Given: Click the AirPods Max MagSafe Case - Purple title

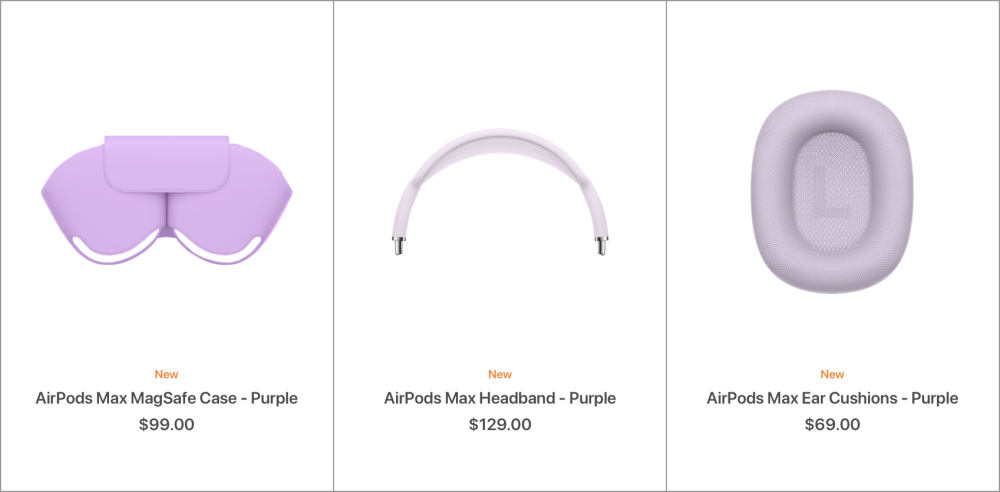Looking at the screenshot, I should pyautogui.click(x=166, y=398).
